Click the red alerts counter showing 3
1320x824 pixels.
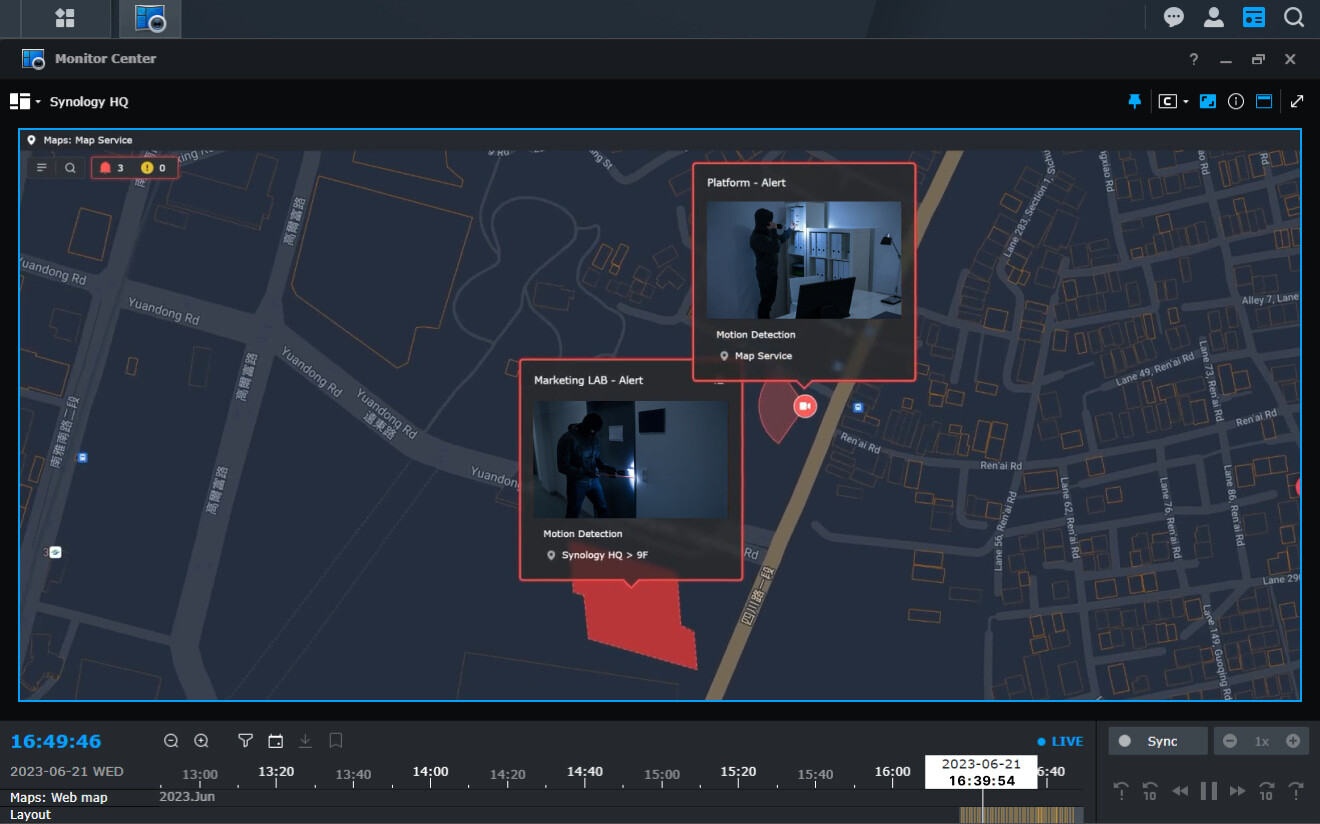(113, 167)
